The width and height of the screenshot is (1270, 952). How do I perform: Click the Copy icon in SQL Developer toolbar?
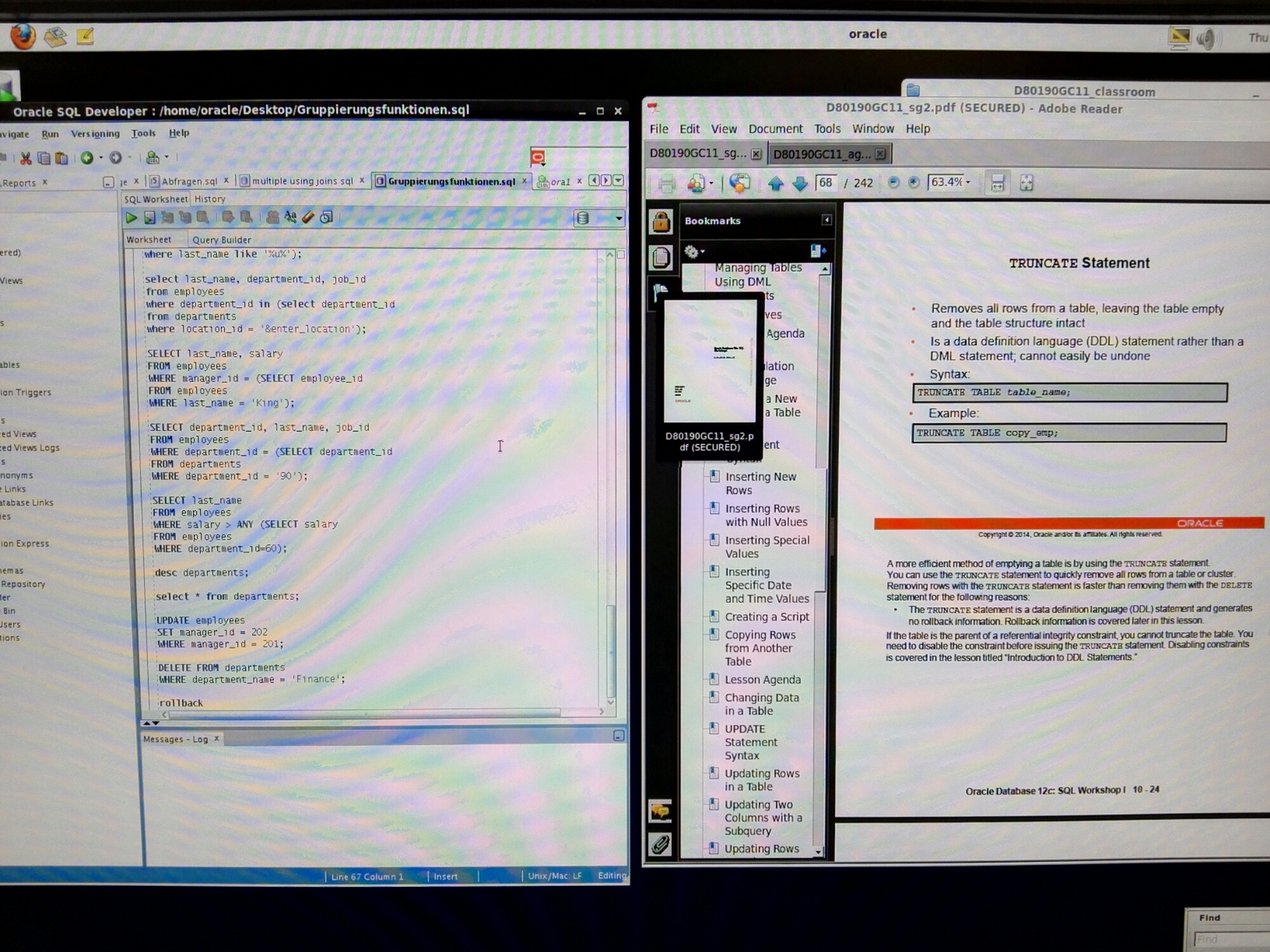tap(43, 158)
